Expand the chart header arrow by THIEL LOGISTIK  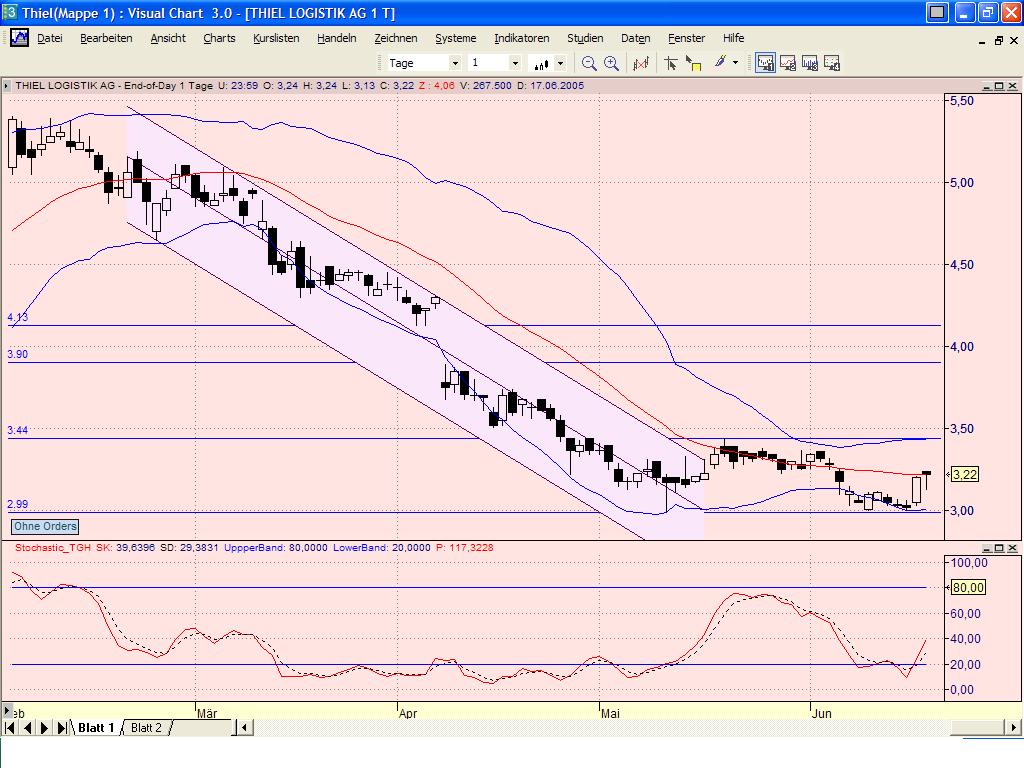click(6, 86)
